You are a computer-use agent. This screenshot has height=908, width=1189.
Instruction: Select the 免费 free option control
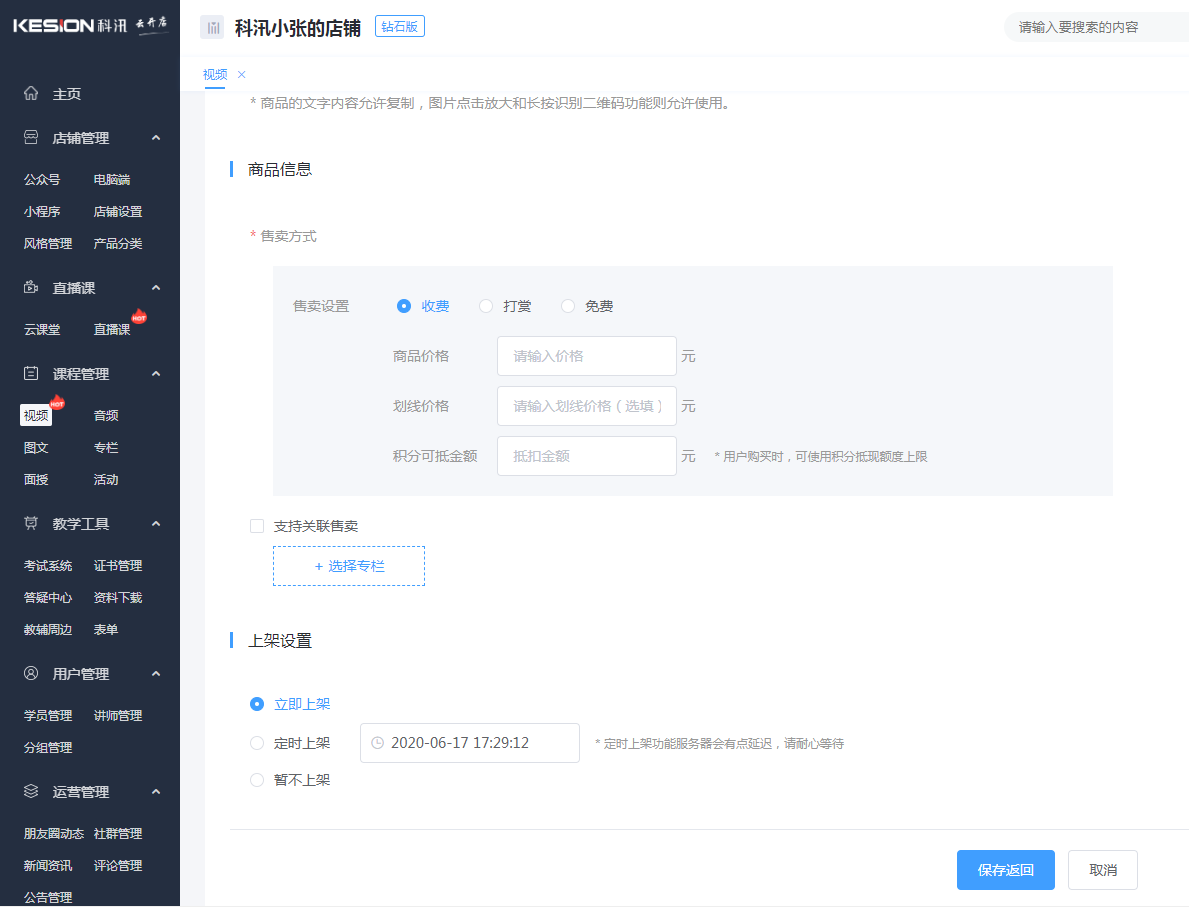click(x=568, y=306)
